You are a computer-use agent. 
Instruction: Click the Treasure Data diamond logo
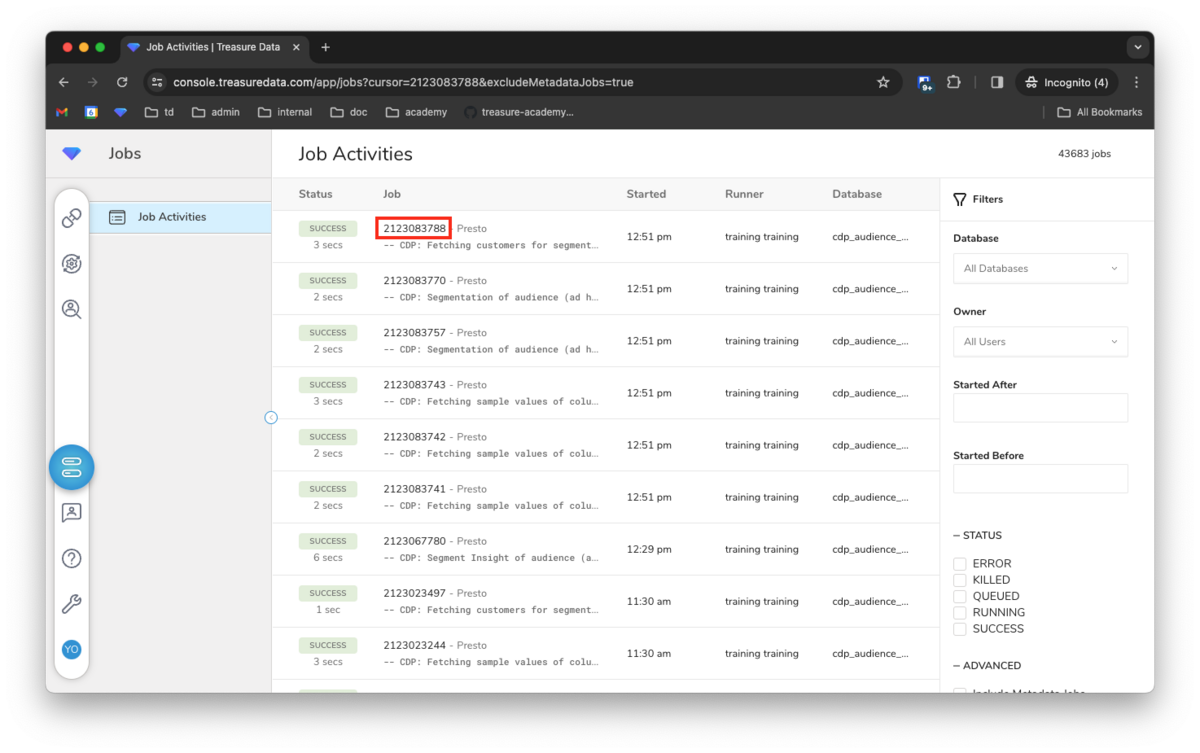coord(71,153)
